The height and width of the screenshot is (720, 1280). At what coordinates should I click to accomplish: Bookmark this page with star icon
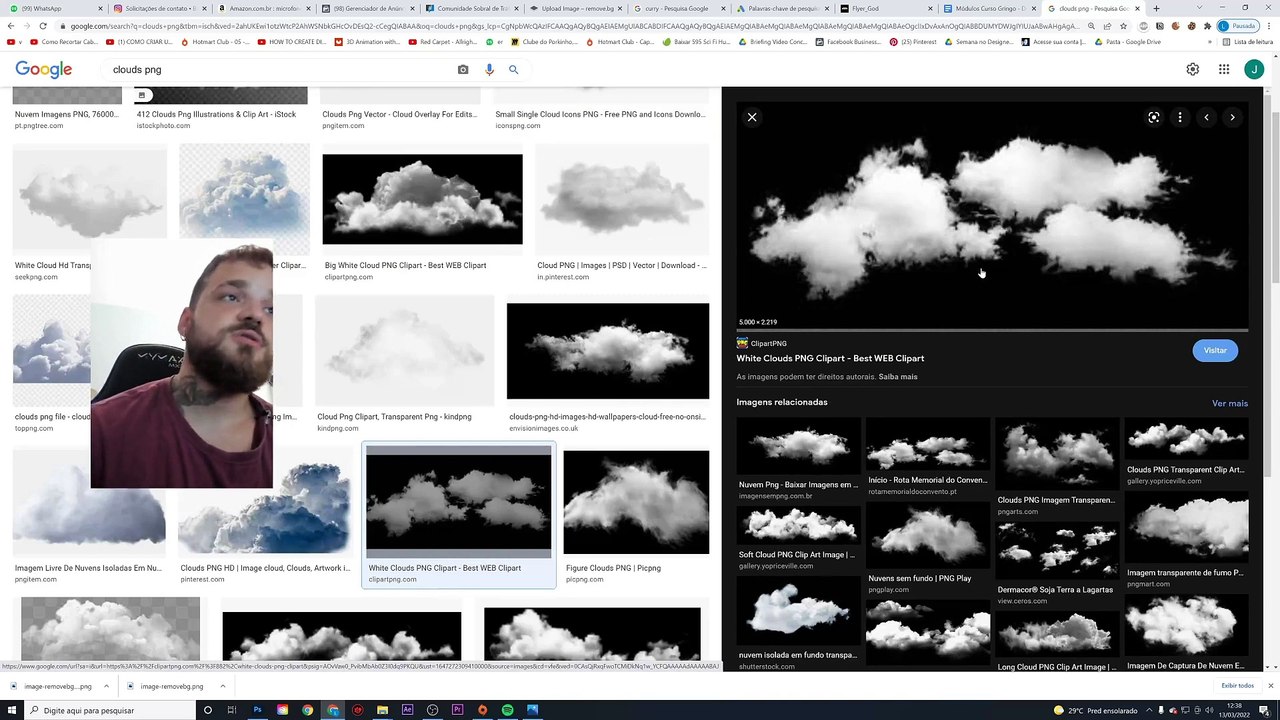point(1123,26)
